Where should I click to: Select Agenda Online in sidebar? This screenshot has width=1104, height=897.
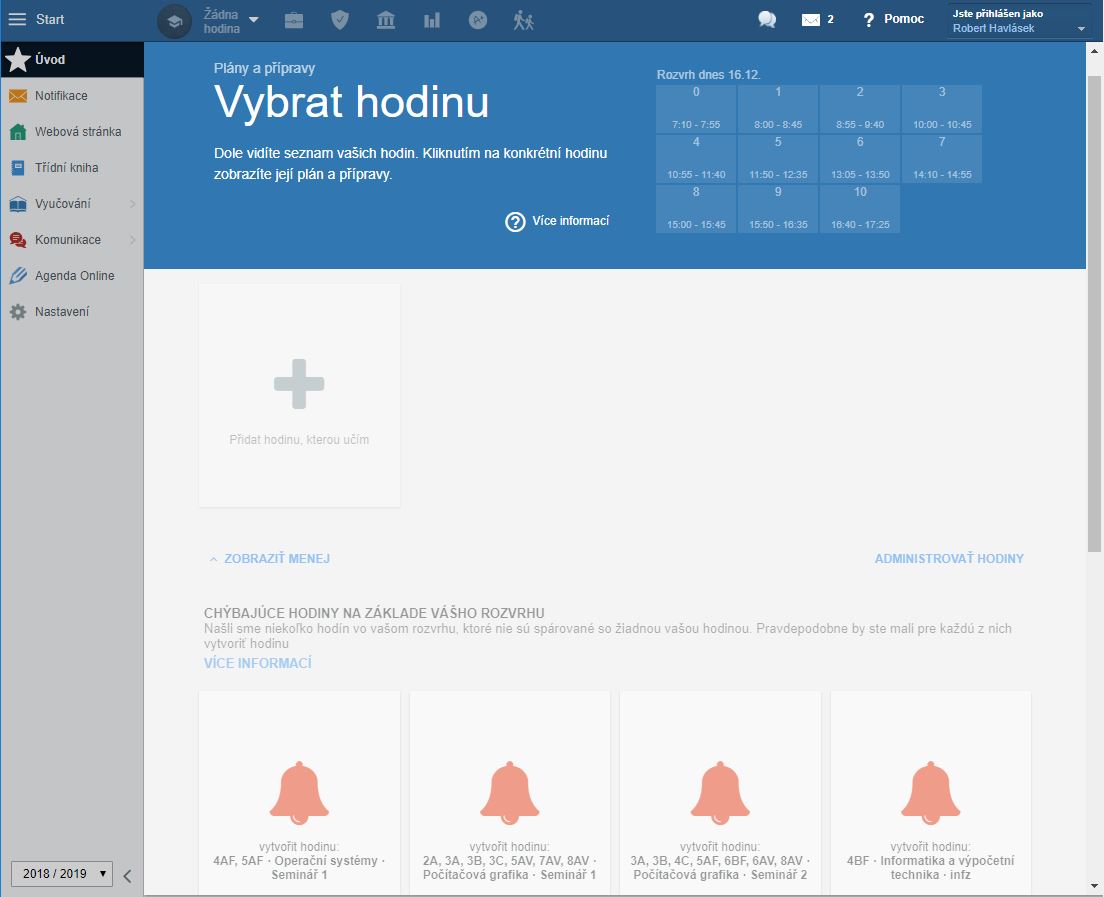pos(74,276)
